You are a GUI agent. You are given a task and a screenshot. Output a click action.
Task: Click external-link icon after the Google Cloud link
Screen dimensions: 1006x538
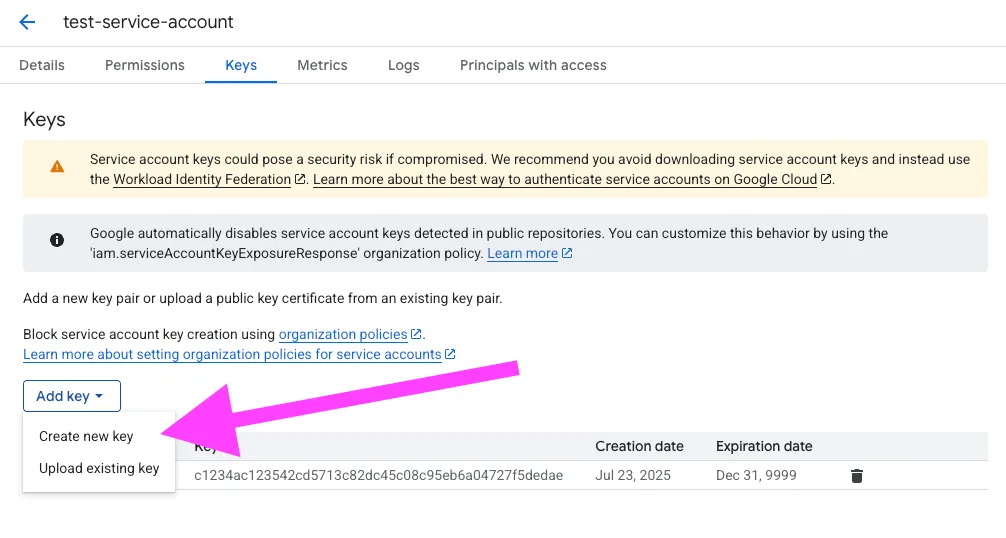[x=826, y=180]
